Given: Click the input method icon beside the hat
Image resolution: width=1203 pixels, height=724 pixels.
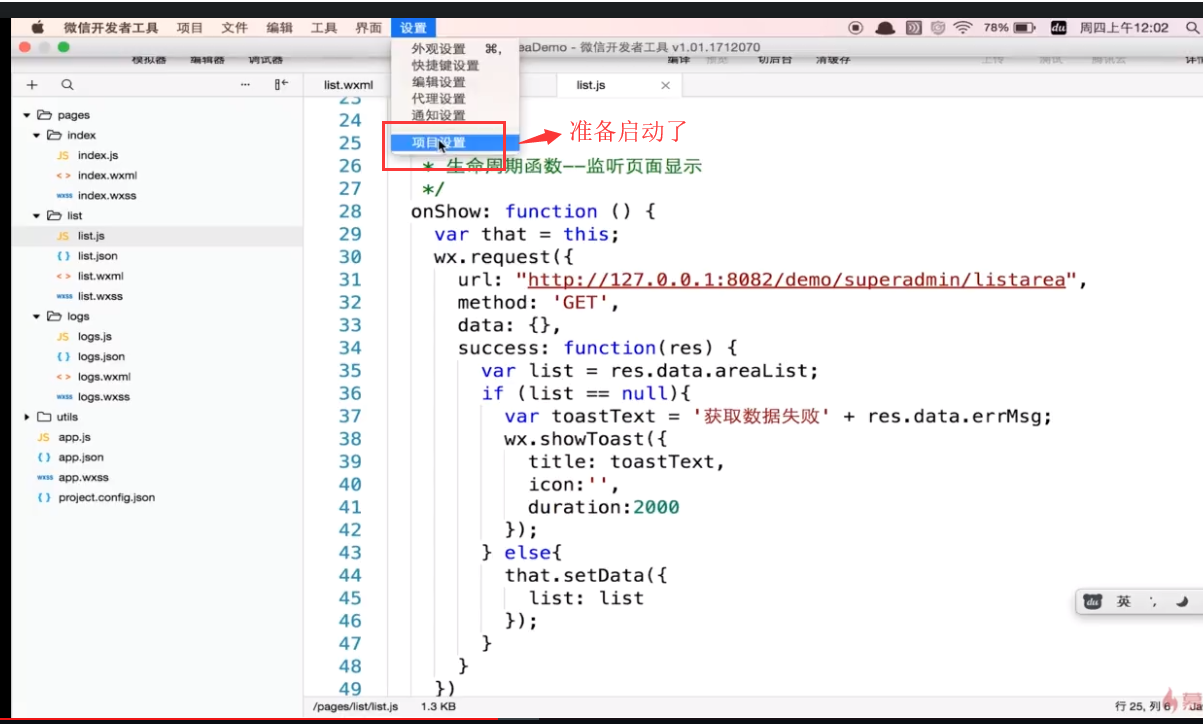Looking at the screenshot, I should (x=913, y=28).
